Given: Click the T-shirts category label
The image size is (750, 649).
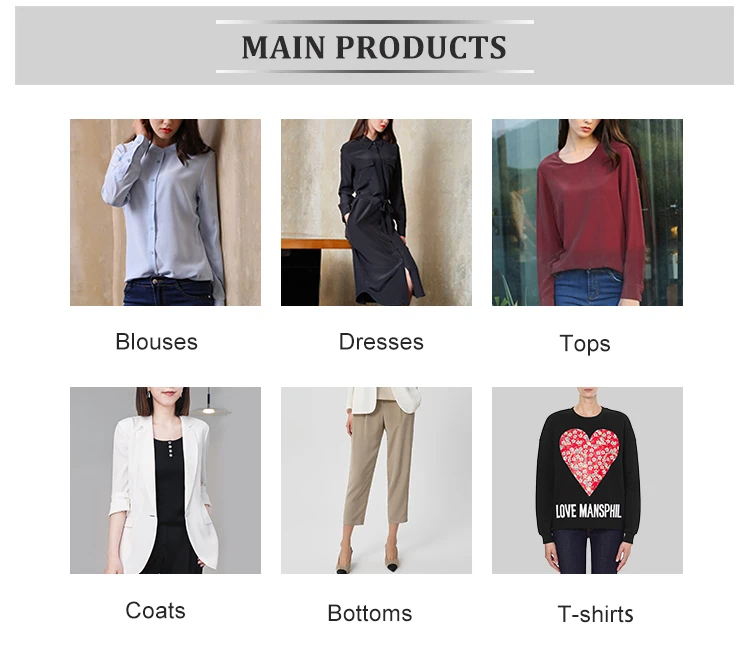Looking at the screenshot, I should pos(596,614).
